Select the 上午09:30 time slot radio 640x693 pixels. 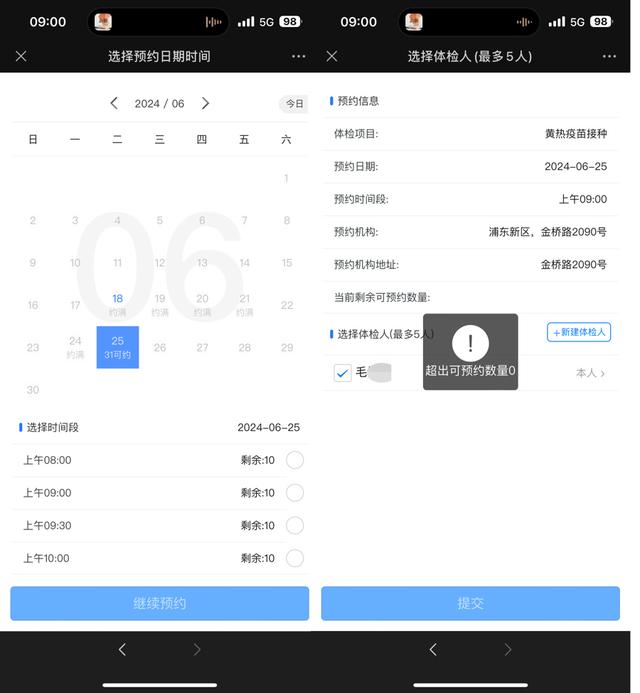[295, 525]
